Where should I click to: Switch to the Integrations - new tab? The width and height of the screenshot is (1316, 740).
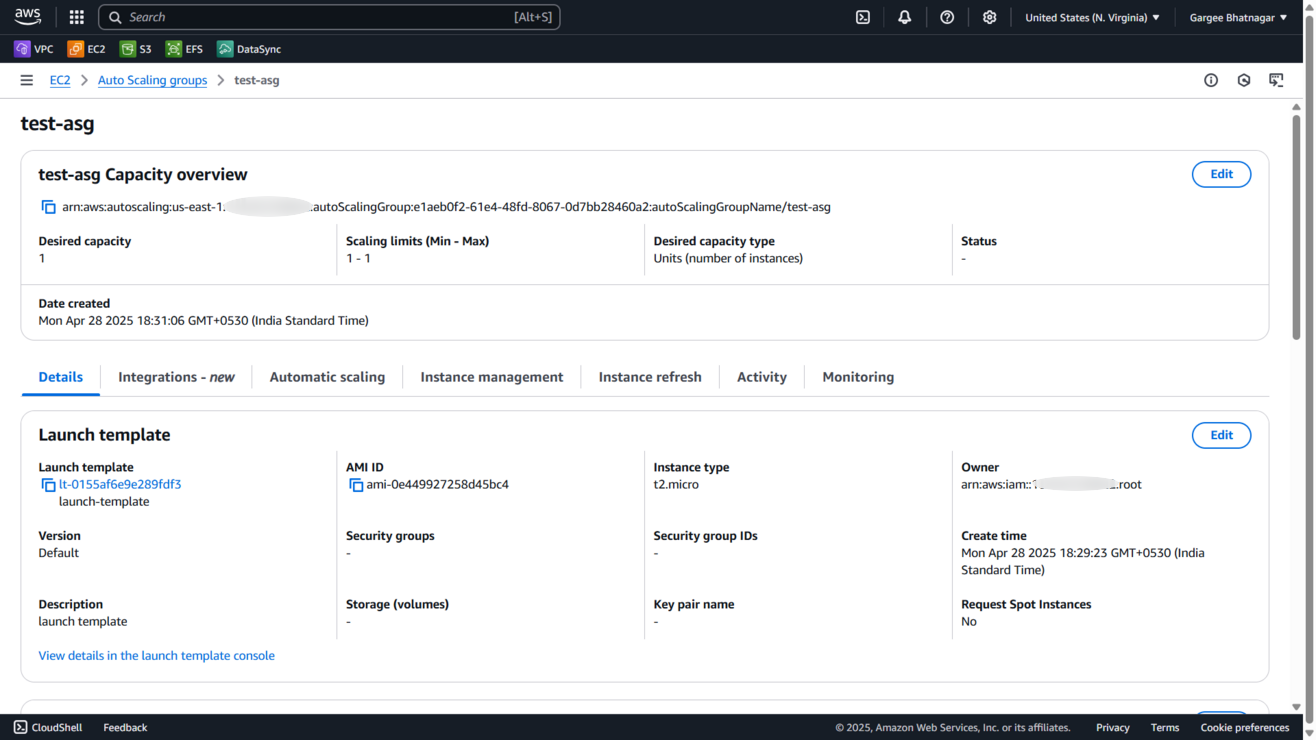click(x=176, y=377)
